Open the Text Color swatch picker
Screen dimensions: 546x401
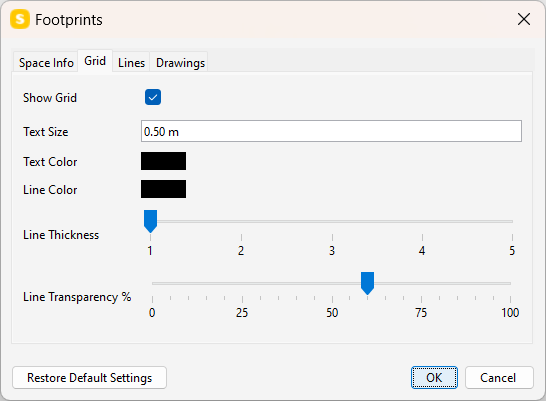click(163, 161)
